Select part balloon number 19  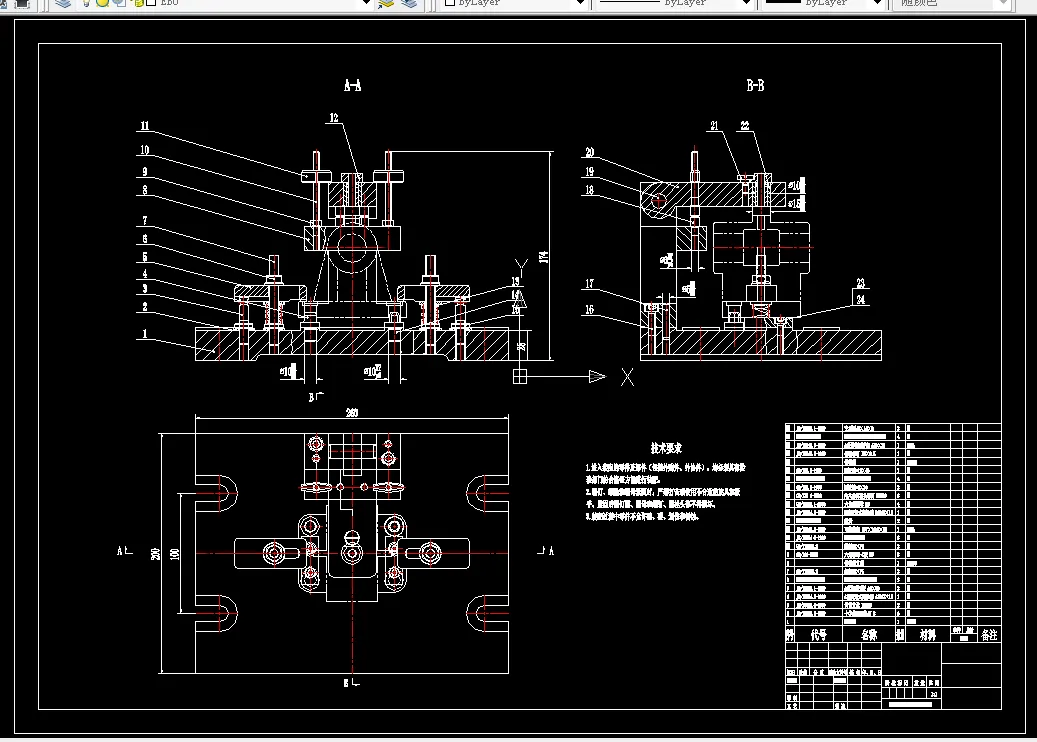(x=589, y=172)
